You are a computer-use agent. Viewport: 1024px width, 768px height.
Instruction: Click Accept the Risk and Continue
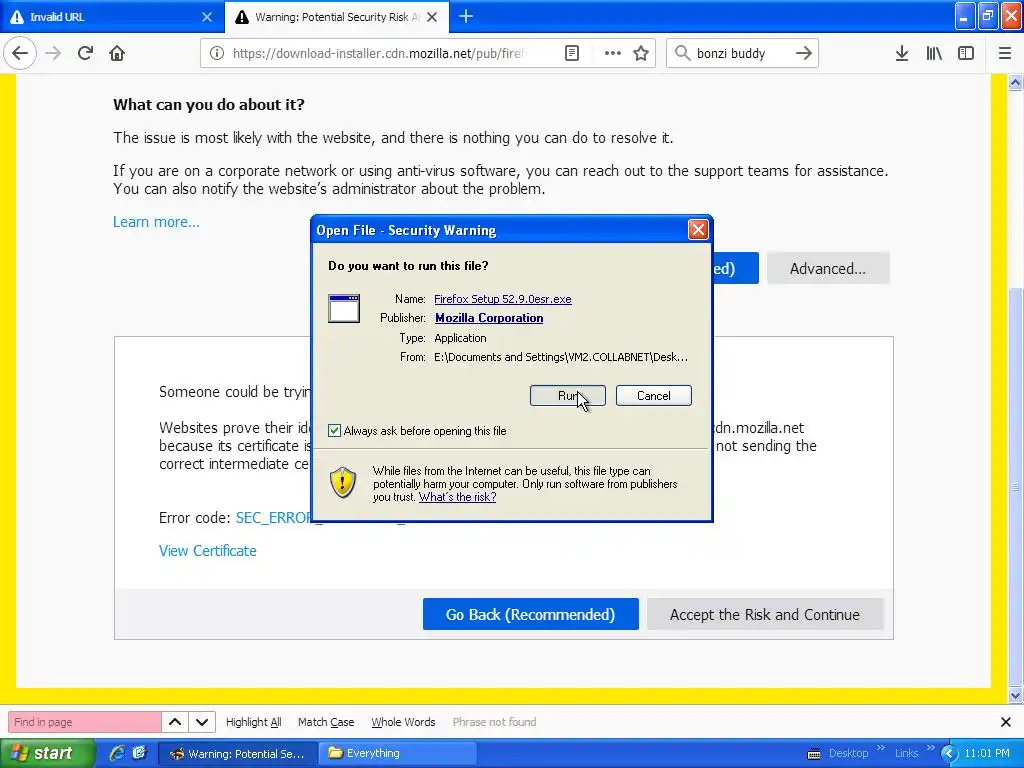tap(765, 614)
